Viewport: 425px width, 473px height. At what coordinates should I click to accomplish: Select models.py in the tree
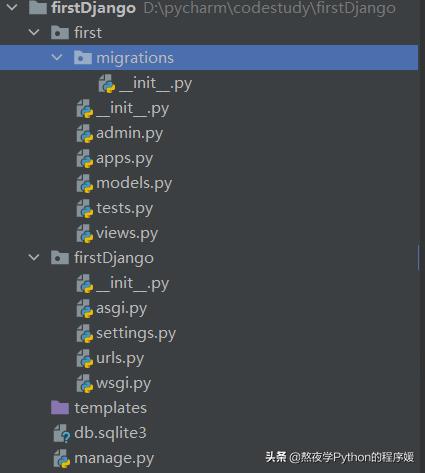click(134, 183)
